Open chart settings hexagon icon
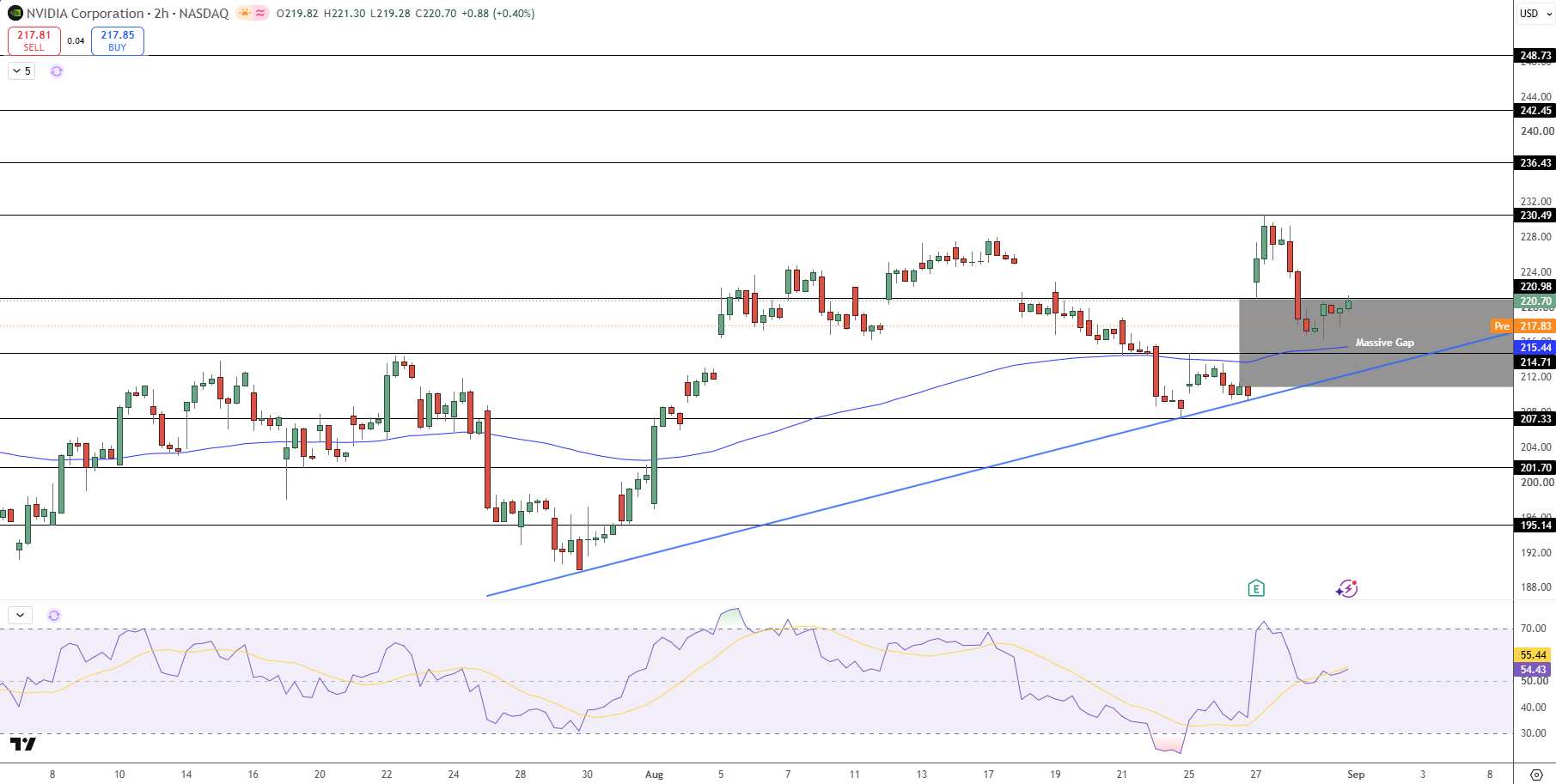Screen dimensions: 1556x784 (x=1536, y=774)
